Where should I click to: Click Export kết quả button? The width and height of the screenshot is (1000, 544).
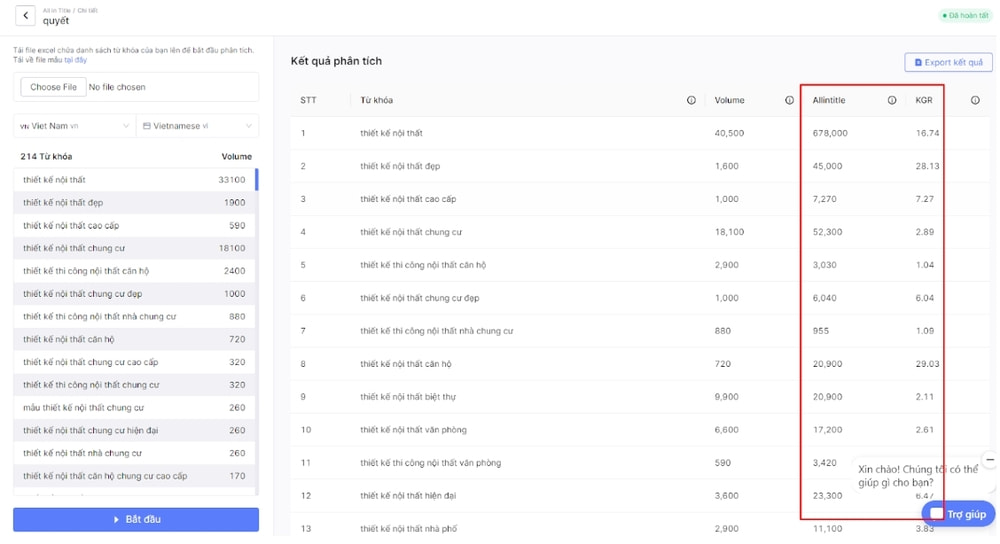[948, 62]
